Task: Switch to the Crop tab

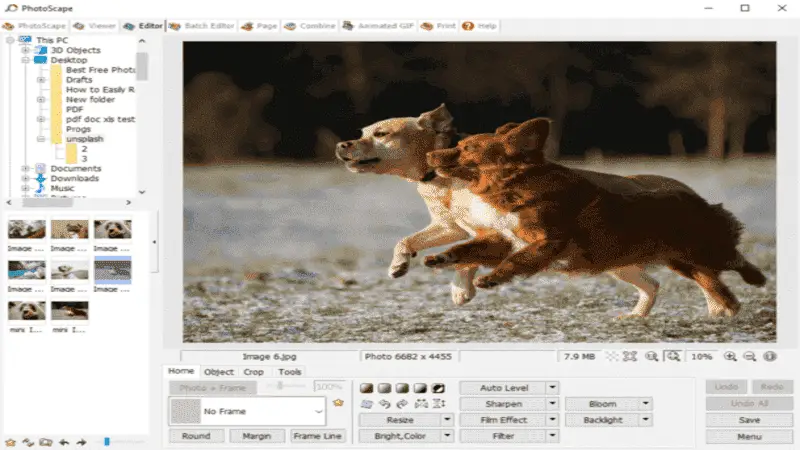Action: (254, 372)
